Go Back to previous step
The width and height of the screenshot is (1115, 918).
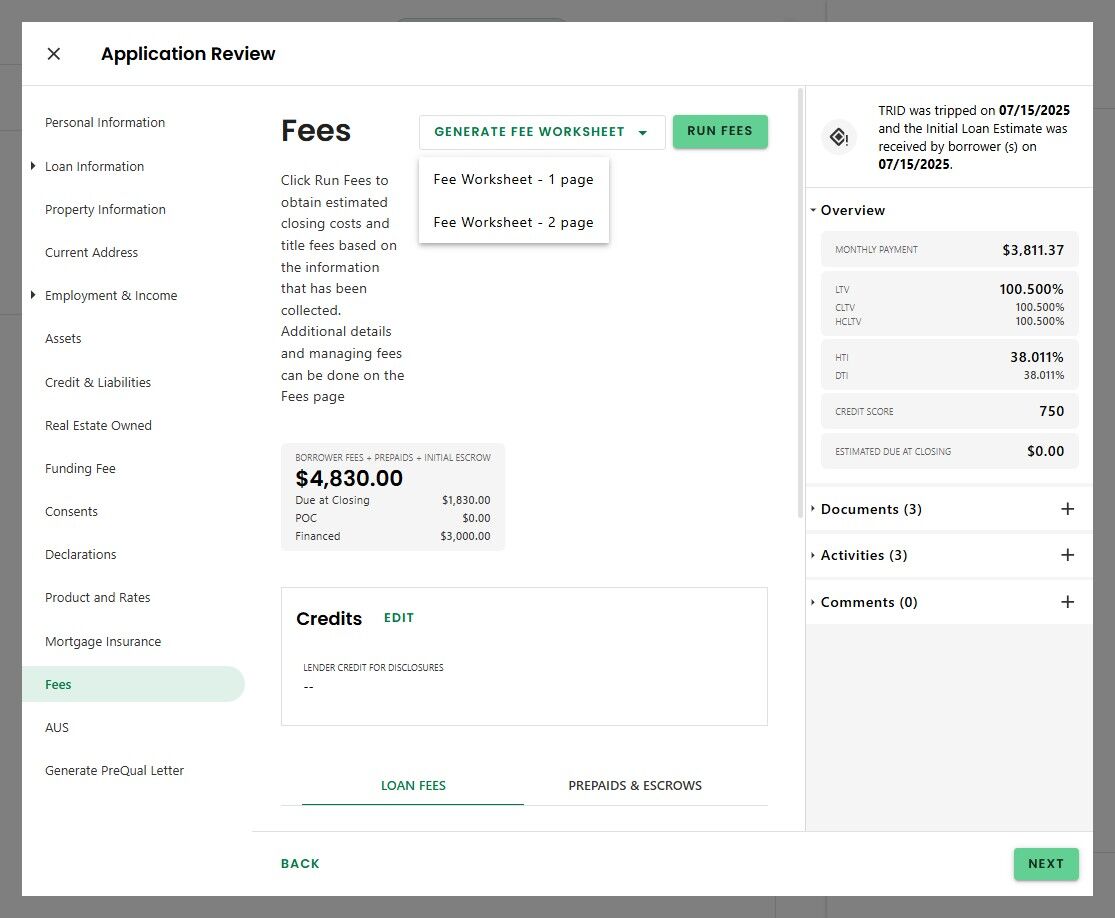pos(300,864)
